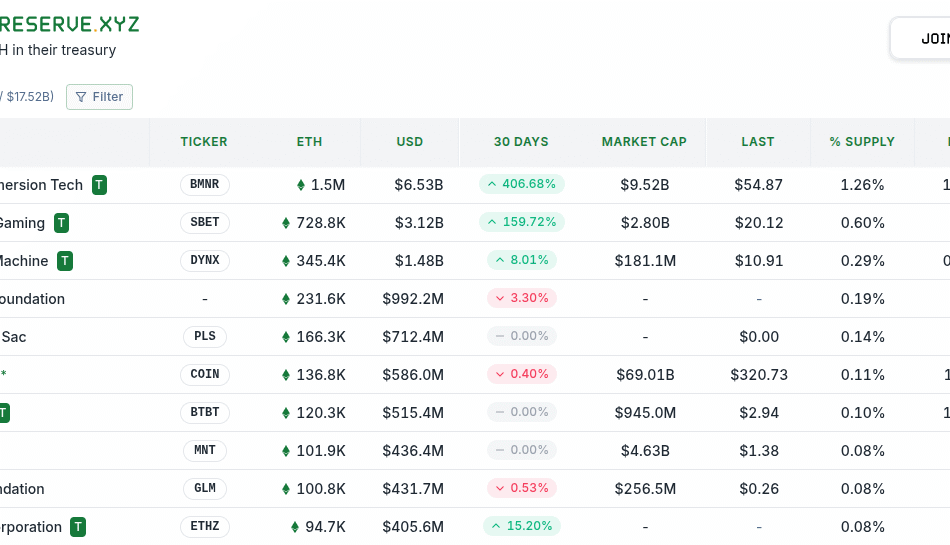Click the red 0.40% change pill
Viewport: 950px width, 545px height.
522,374
